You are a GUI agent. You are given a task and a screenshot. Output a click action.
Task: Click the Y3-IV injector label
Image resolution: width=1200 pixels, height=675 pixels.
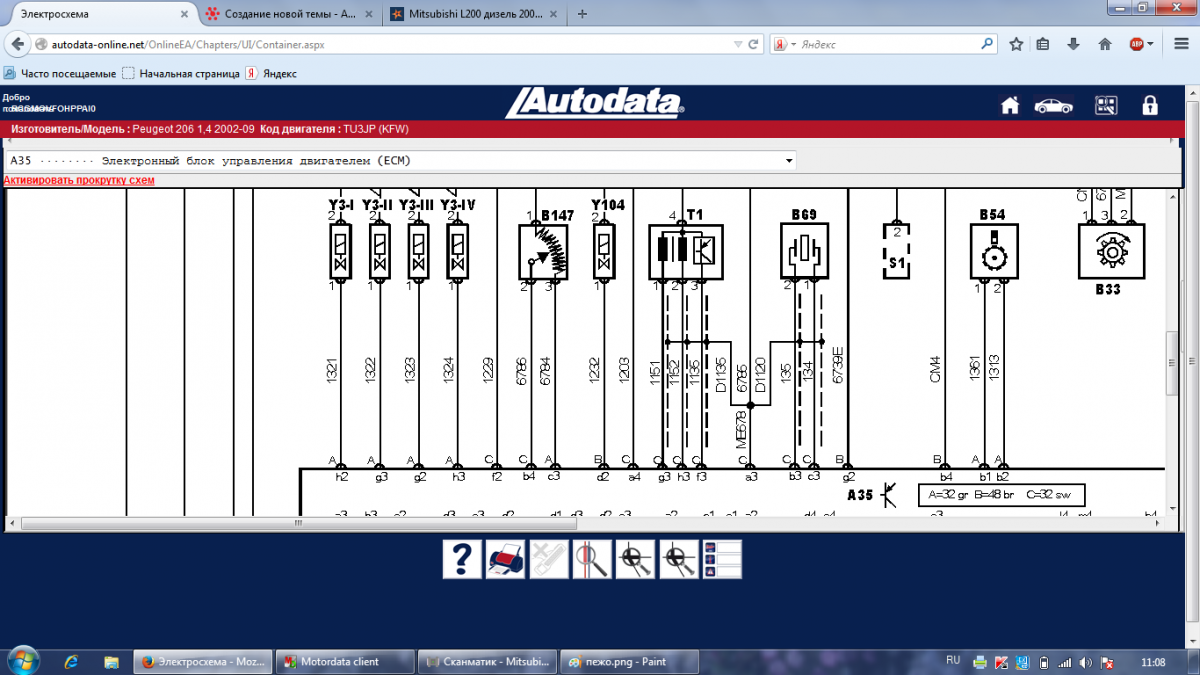(458, 205)
